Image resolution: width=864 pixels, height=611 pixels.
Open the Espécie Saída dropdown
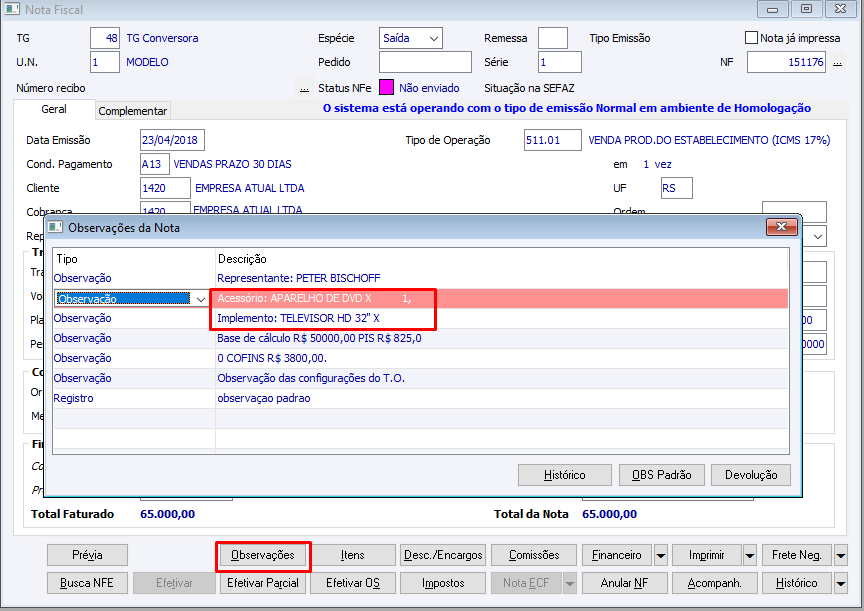pos(411,38)
